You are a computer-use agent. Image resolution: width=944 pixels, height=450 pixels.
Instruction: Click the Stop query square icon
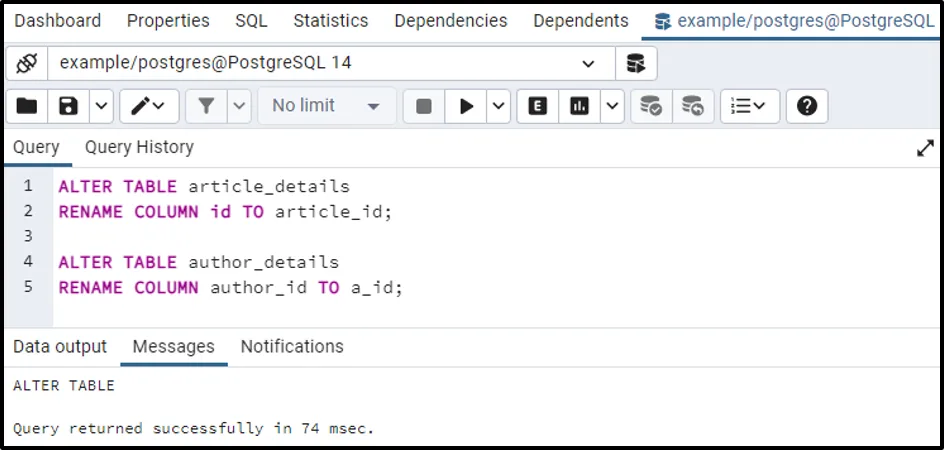click(x=424, y=107)
